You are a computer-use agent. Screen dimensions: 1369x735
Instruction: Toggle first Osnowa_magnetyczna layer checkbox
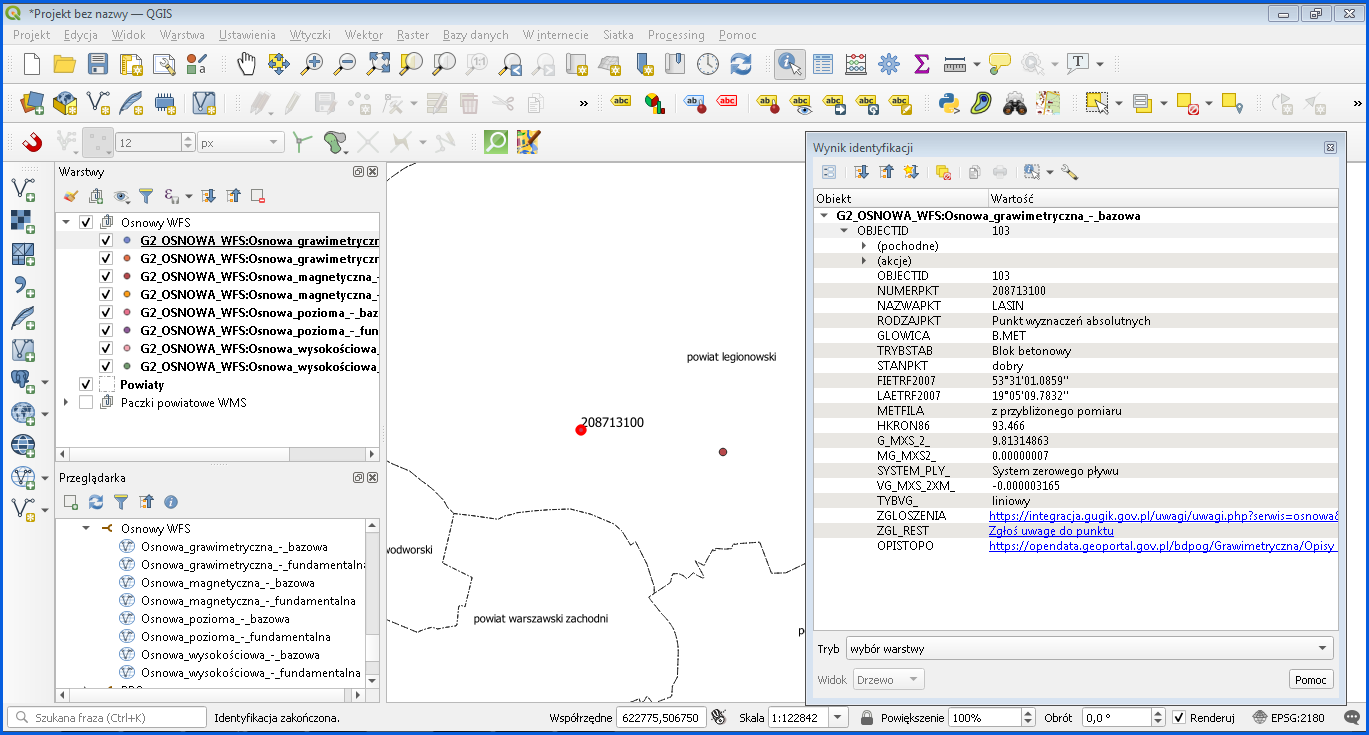(x=106, y=276)
